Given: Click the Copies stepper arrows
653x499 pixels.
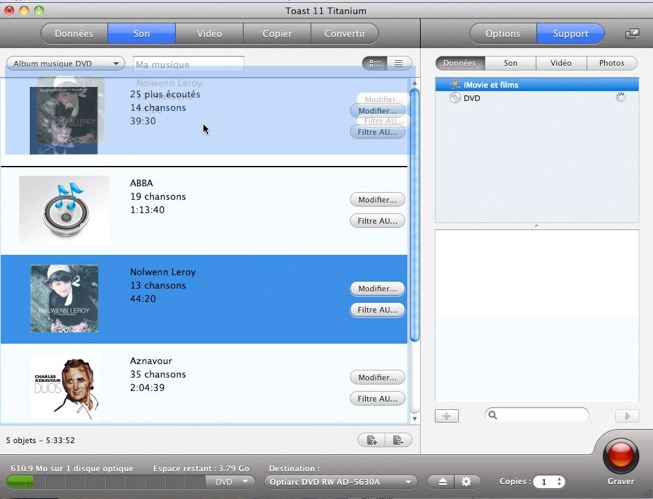Looking at the screenshot, I should [560, 482].
